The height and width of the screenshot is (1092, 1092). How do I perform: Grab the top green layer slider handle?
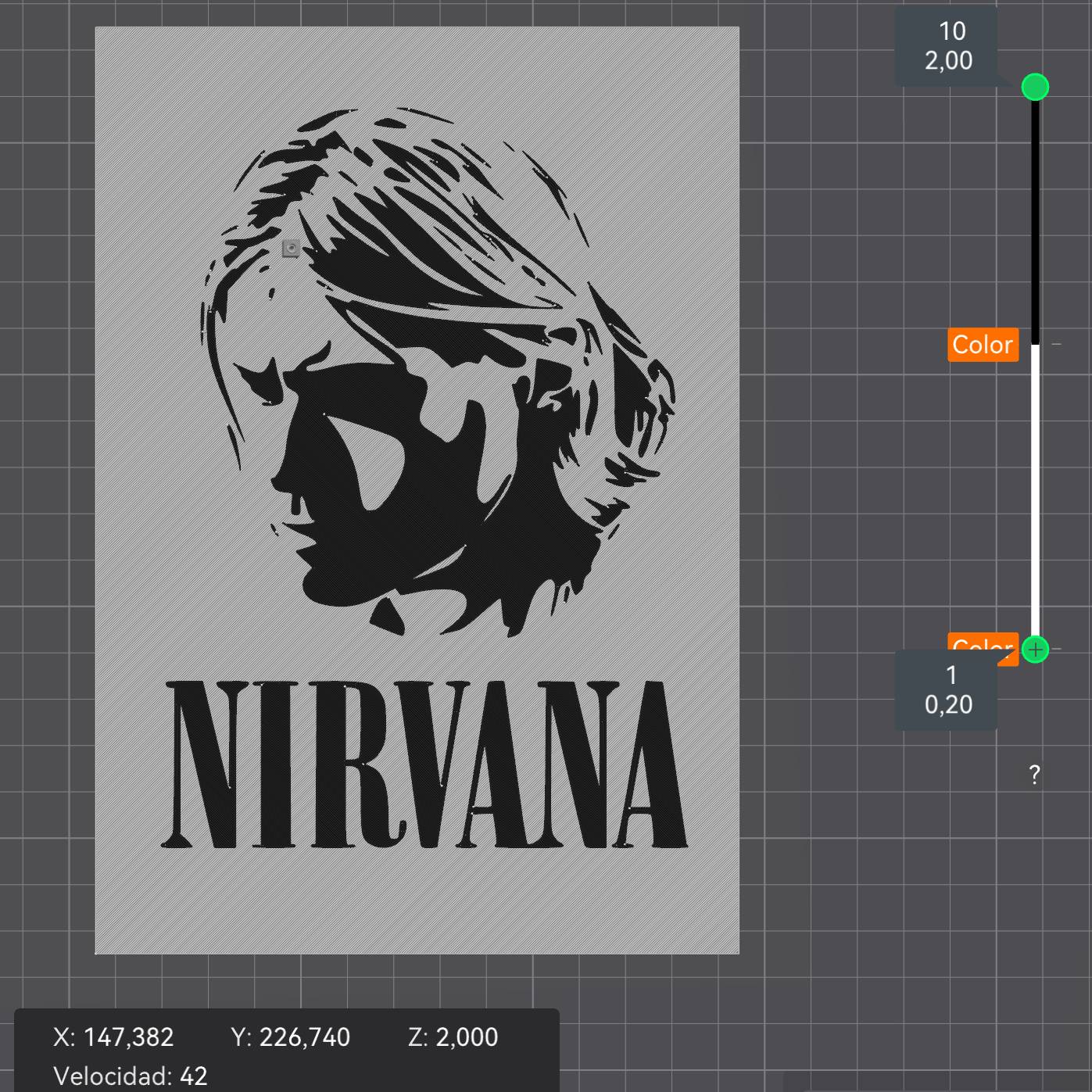coord(1035,87)
